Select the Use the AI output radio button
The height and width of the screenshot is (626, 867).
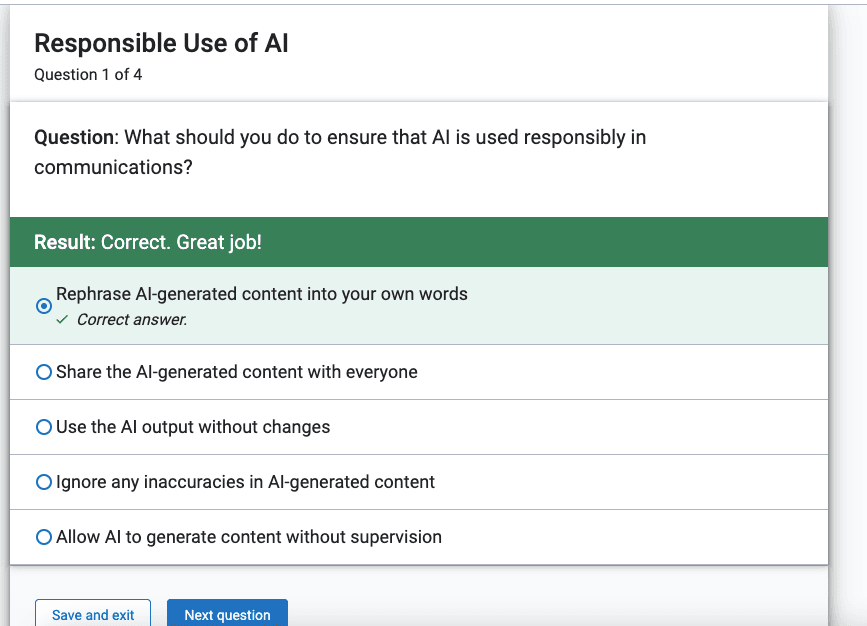44,427
